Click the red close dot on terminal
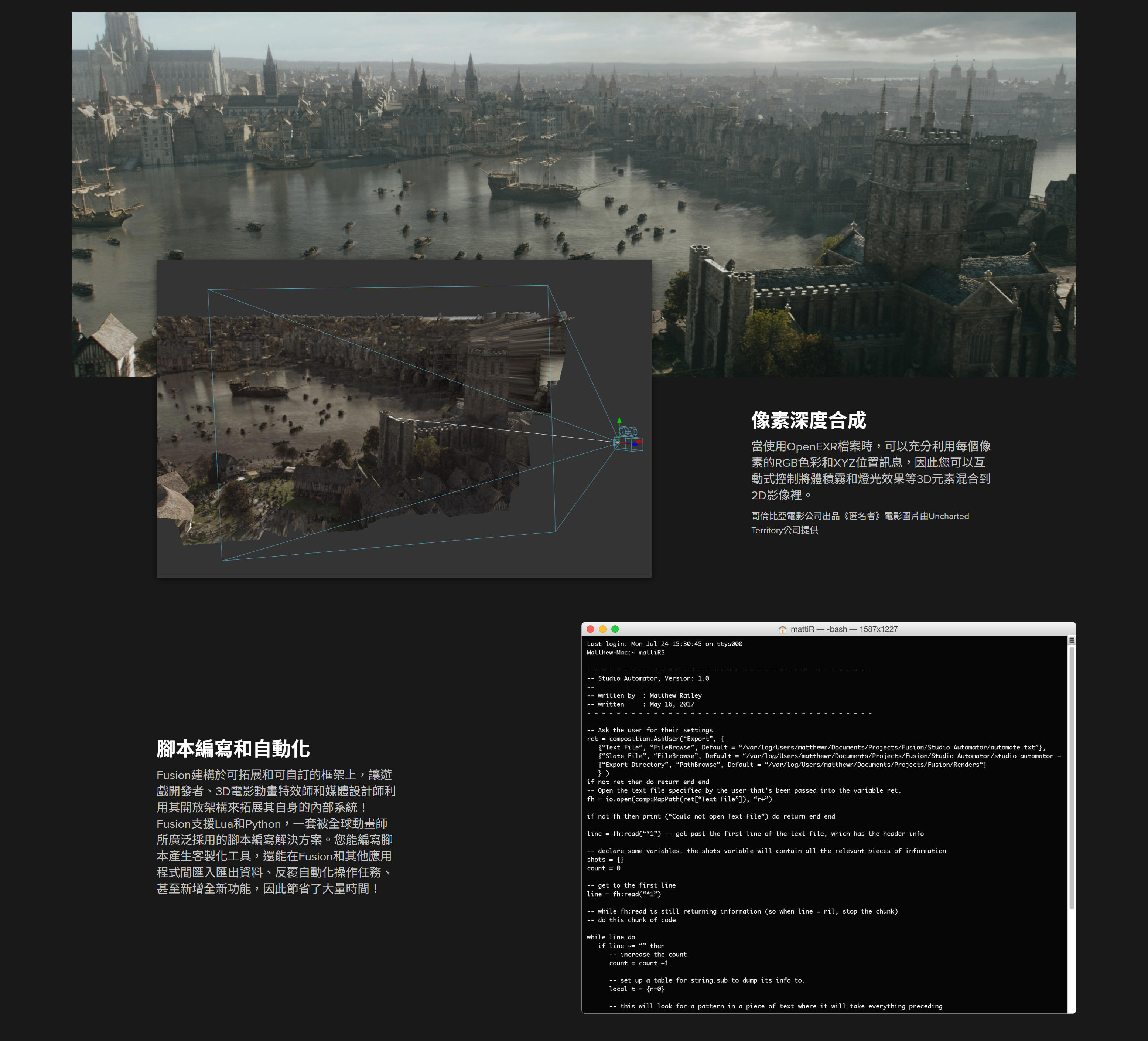Screen dimensions: 1148x1041 (x=591, y=629)
